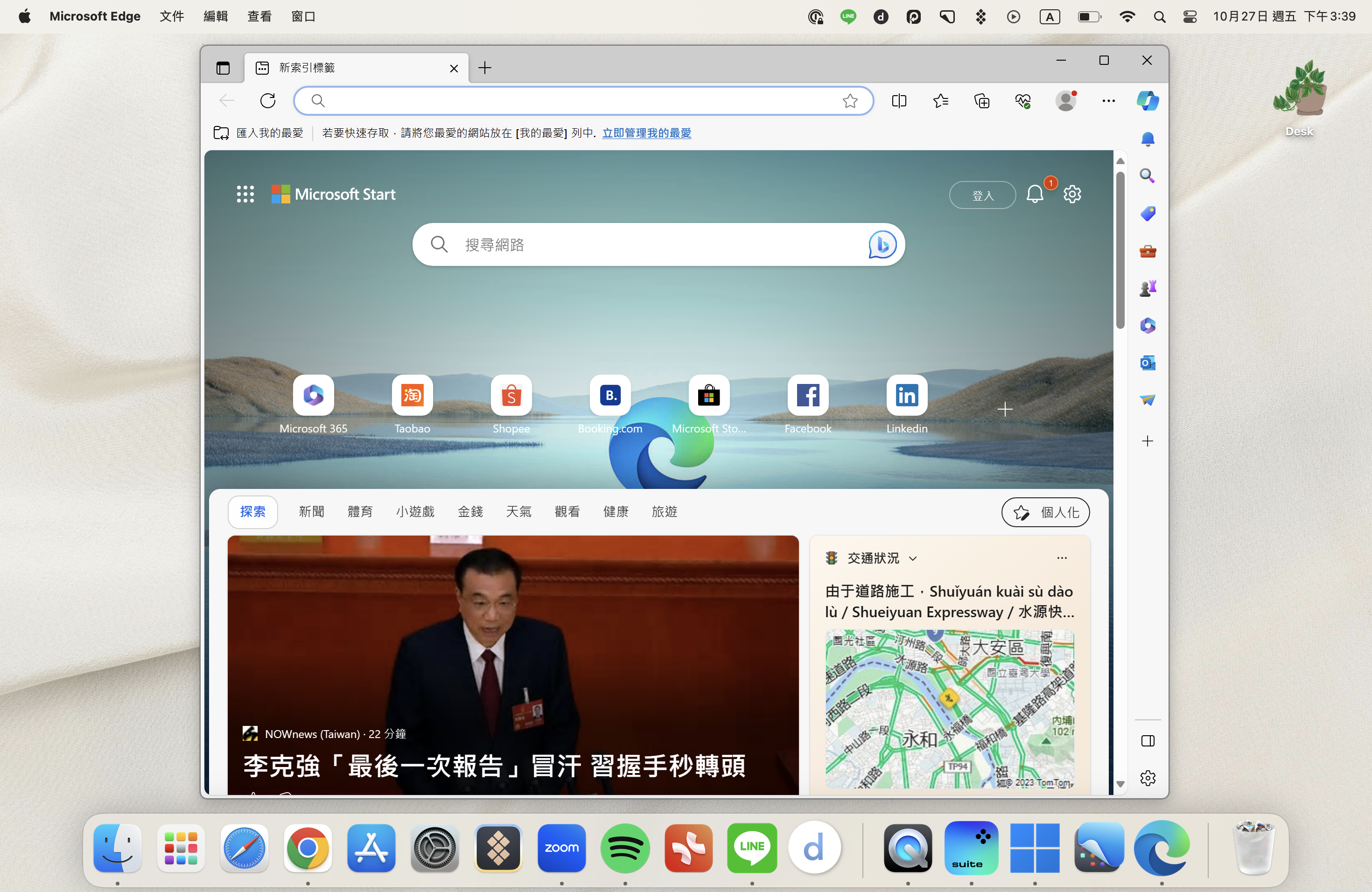Click the 登入 sign-in button

pos(983,195)
